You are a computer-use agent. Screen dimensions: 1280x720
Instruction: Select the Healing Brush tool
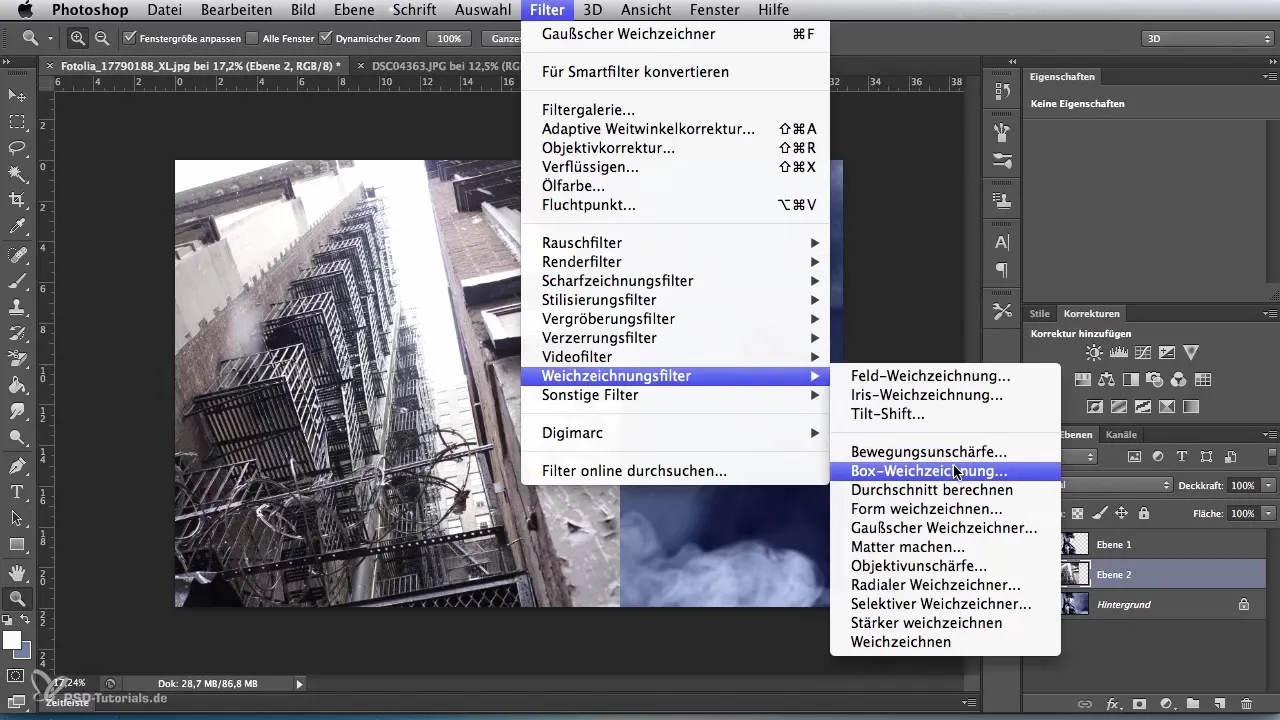pos(17,254)
